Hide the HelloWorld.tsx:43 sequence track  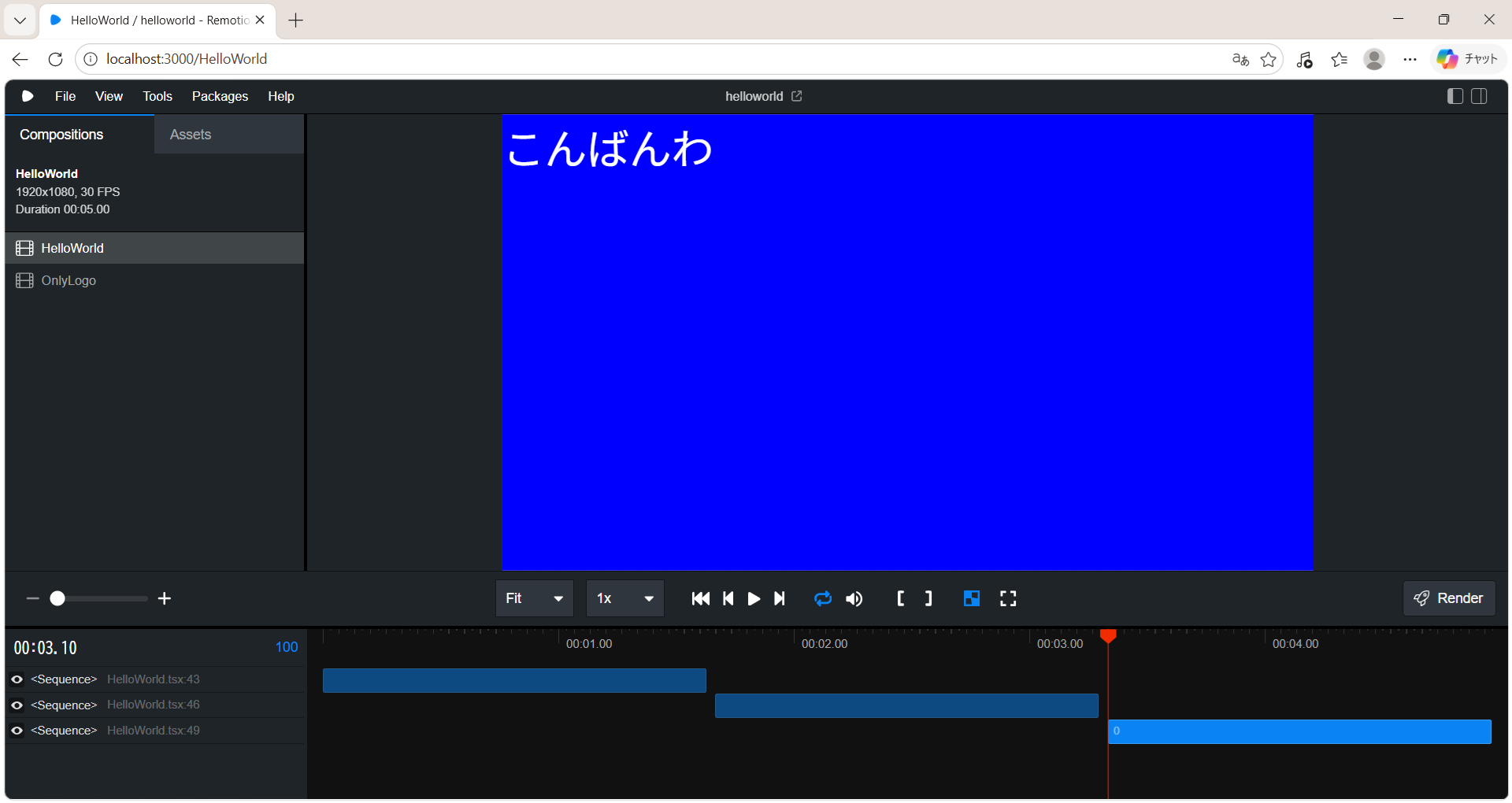[17, 679]
